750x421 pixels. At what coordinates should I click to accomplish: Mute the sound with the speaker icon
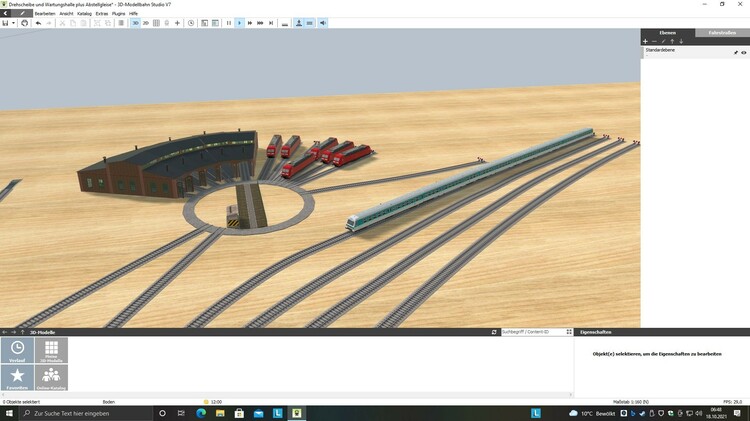[323, 23]
